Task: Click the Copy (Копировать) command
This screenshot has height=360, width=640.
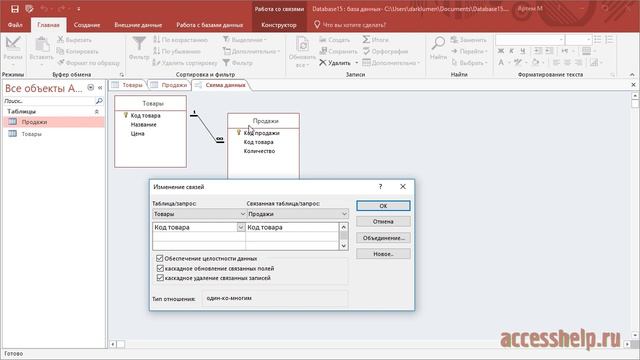Action: (77, 51)
